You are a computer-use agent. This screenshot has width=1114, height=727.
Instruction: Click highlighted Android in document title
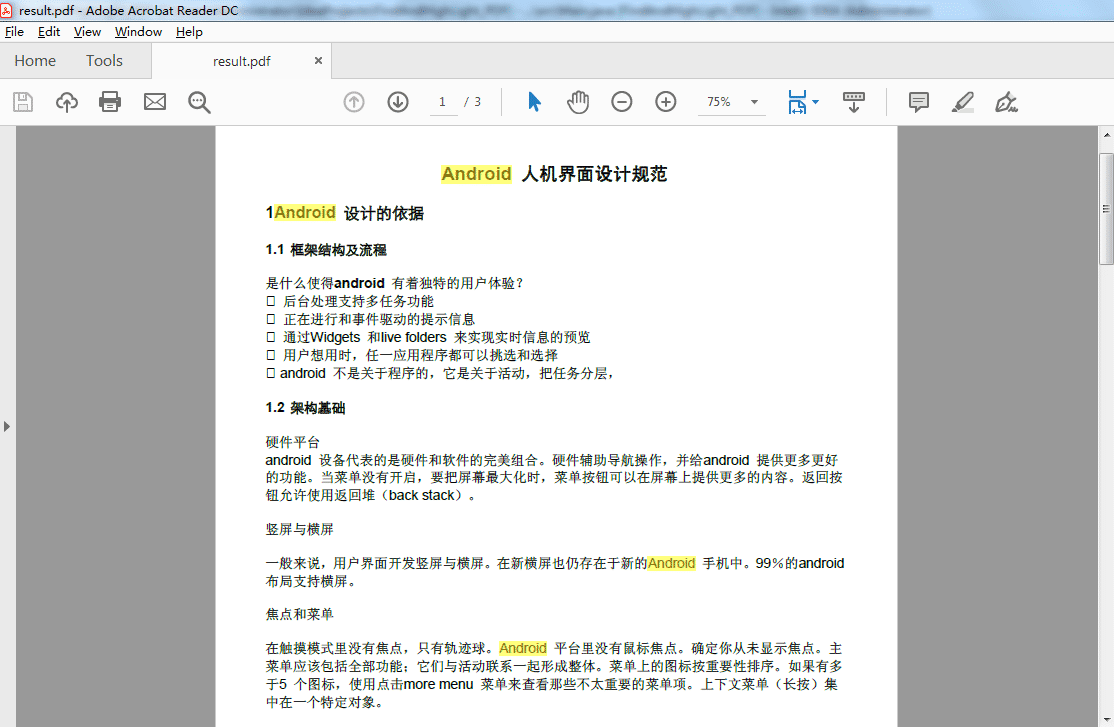click(x=476, y=174)
